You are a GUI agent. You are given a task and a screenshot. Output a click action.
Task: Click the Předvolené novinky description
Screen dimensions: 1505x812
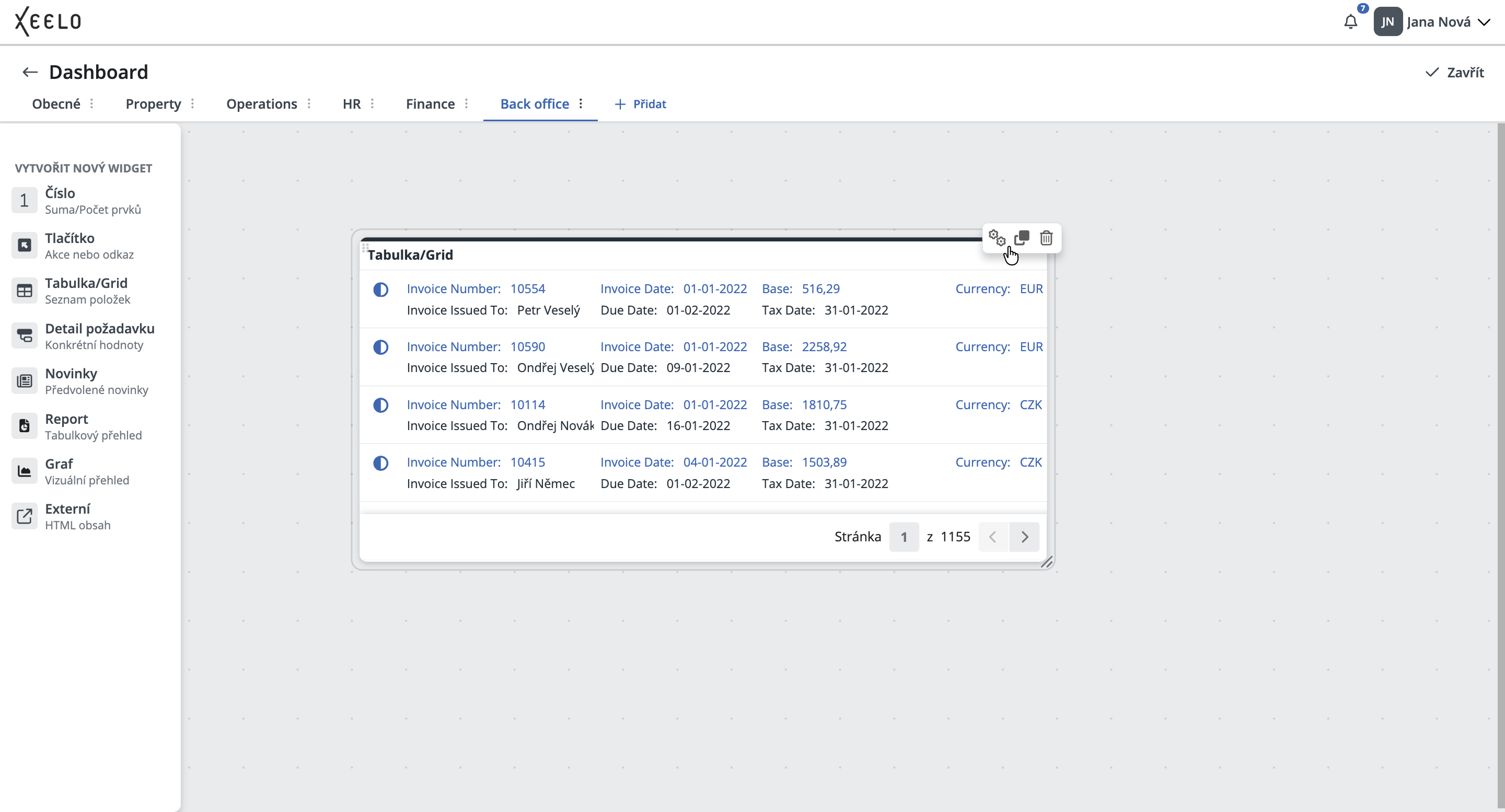click(x=96, y=390)
